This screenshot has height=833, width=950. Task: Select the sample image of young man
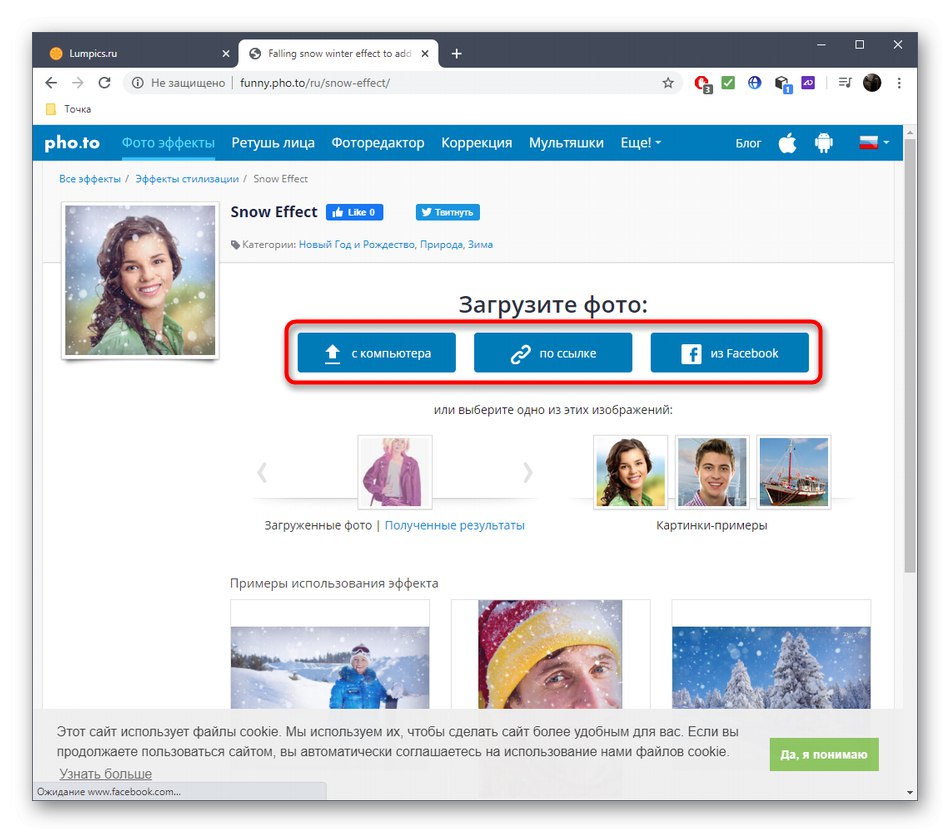[712, 472]
